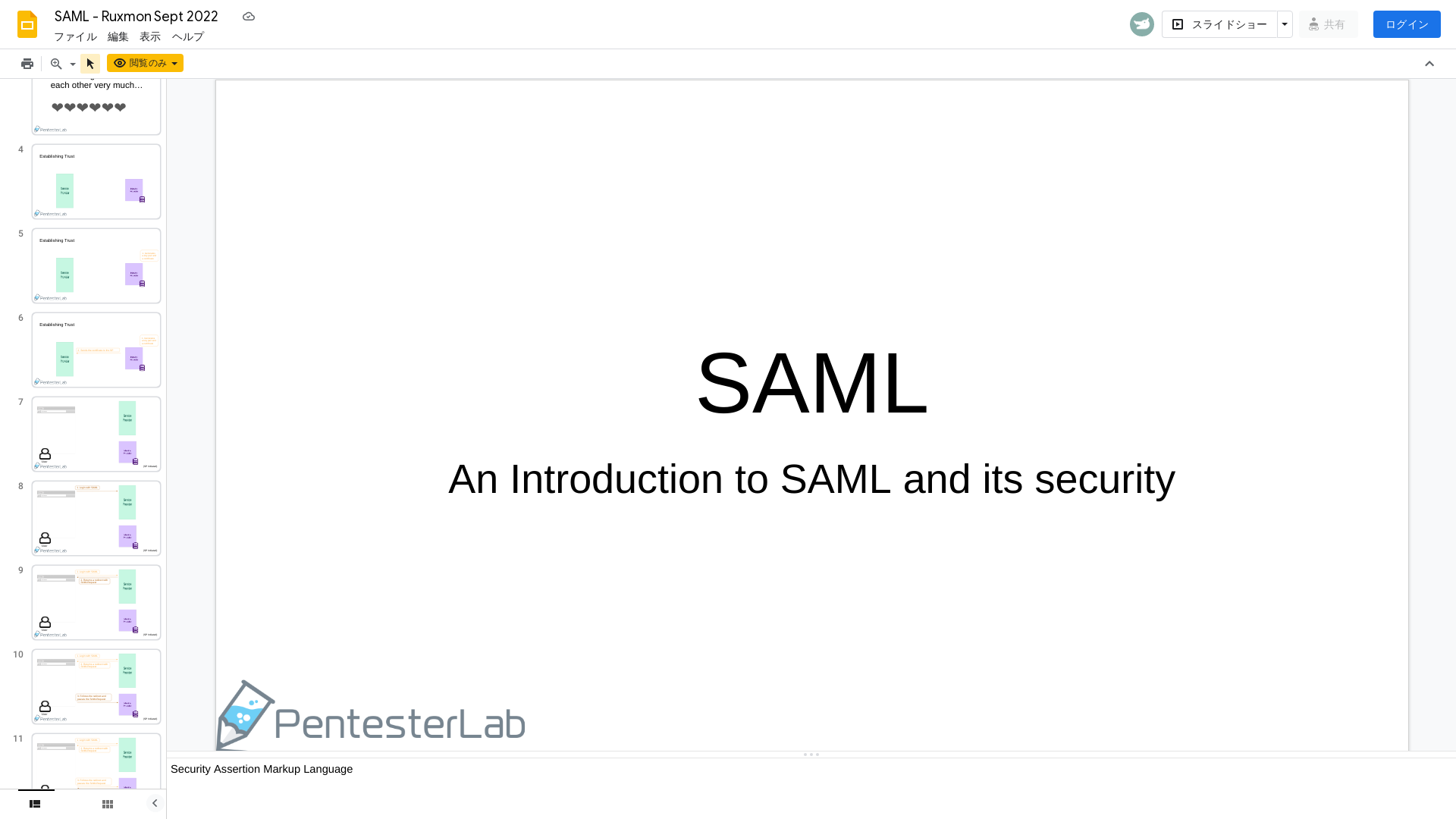Viewport: 1456px width, 819px height.
Task: Click the user avatar in the header
Action: click(x=1141, y=24)
